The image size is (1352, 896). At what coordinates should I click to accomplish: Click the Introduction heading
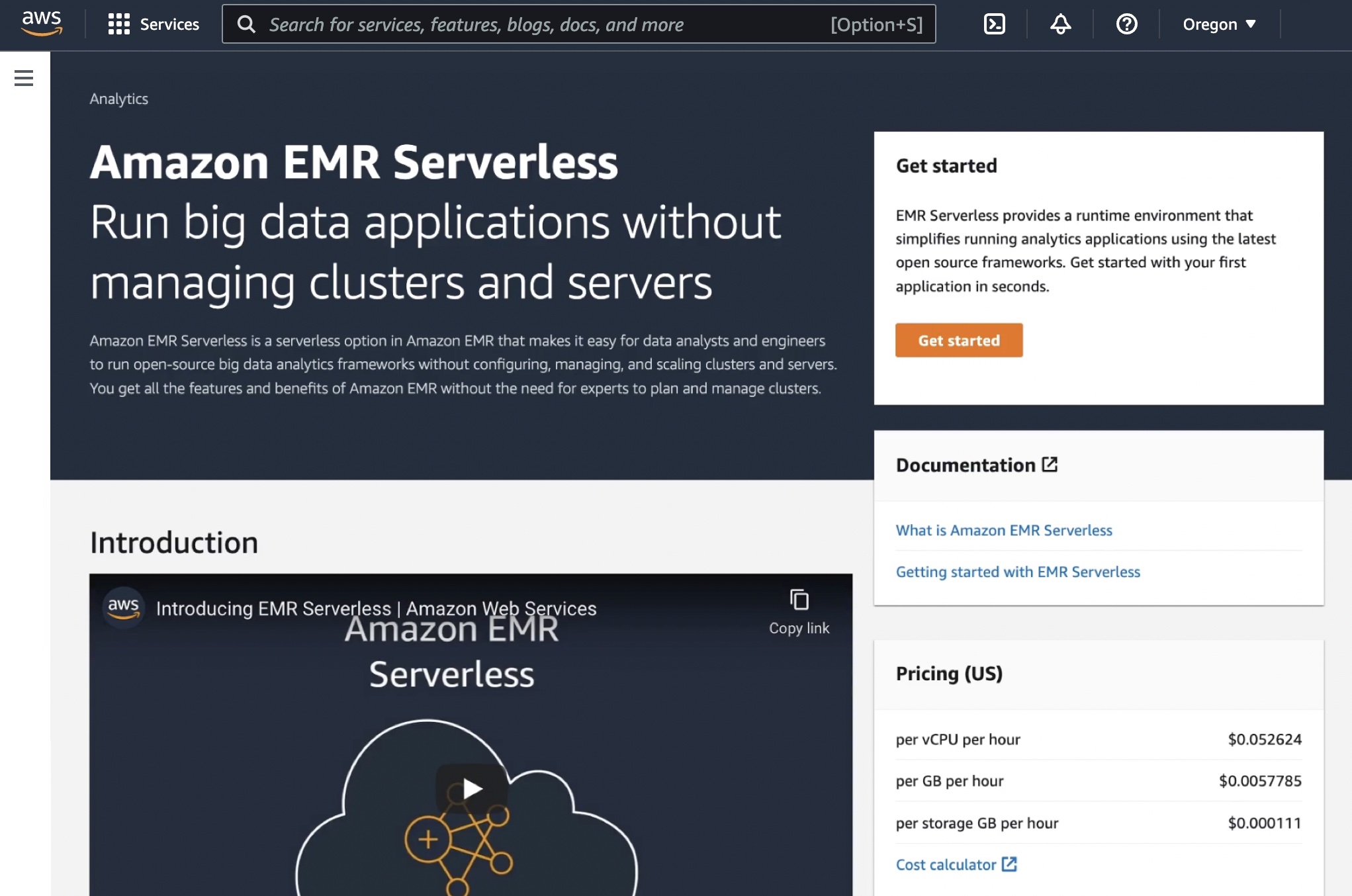click(174, 543)
